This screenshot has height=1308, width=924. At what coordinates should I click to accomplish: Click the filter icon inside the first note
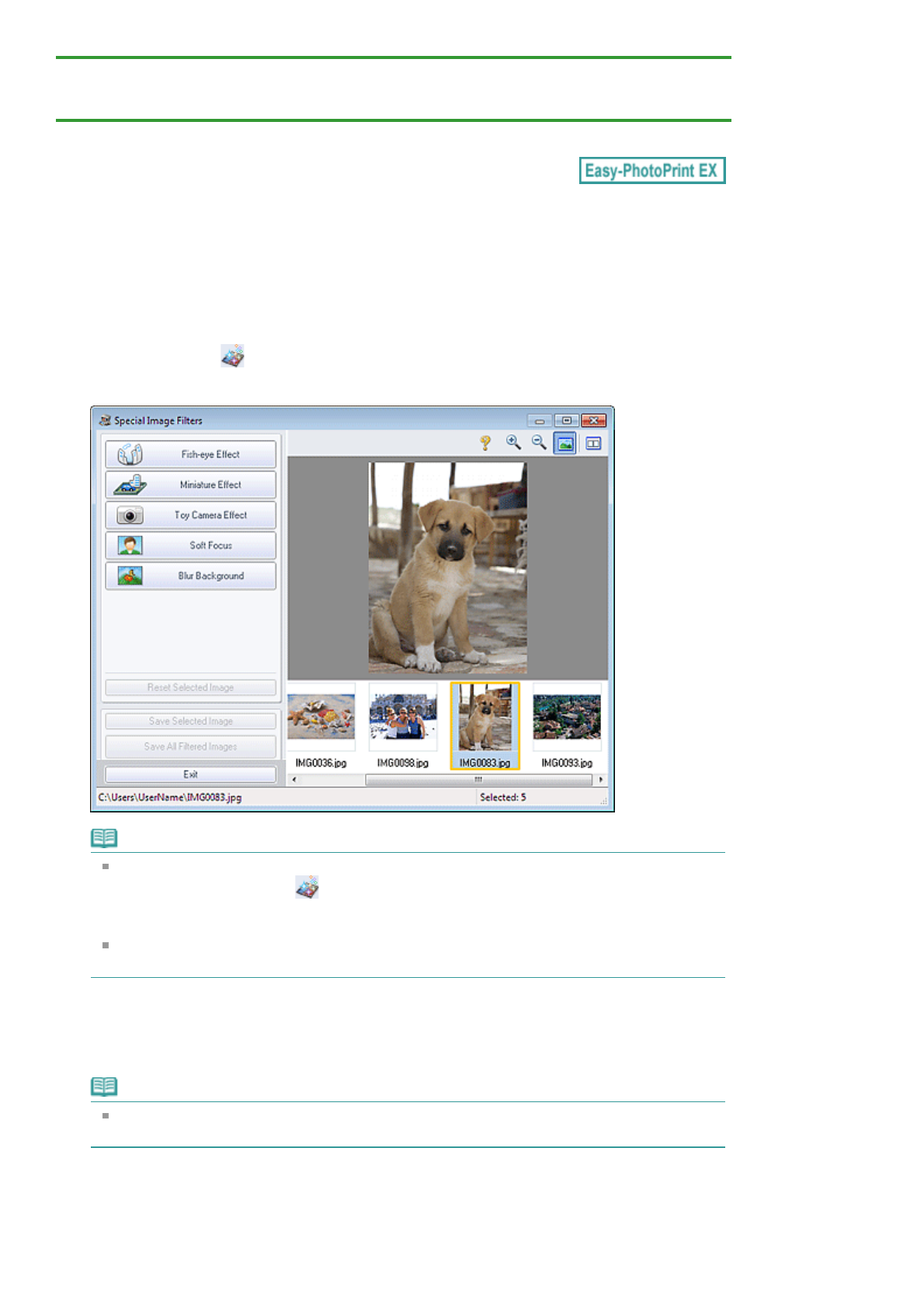(x=307, y=887)
